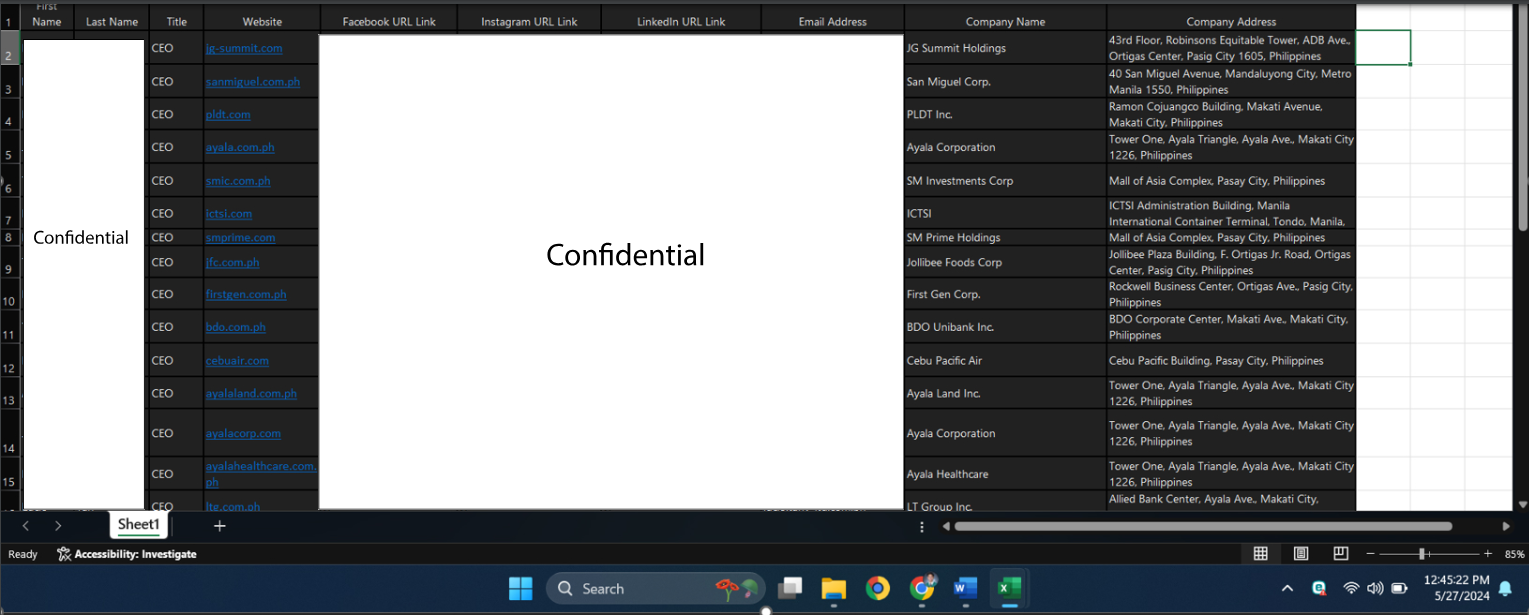Adjust the zoom slider handle
The width and height of the screenshot is (1529, 615).
click(x=1421, y=553)
